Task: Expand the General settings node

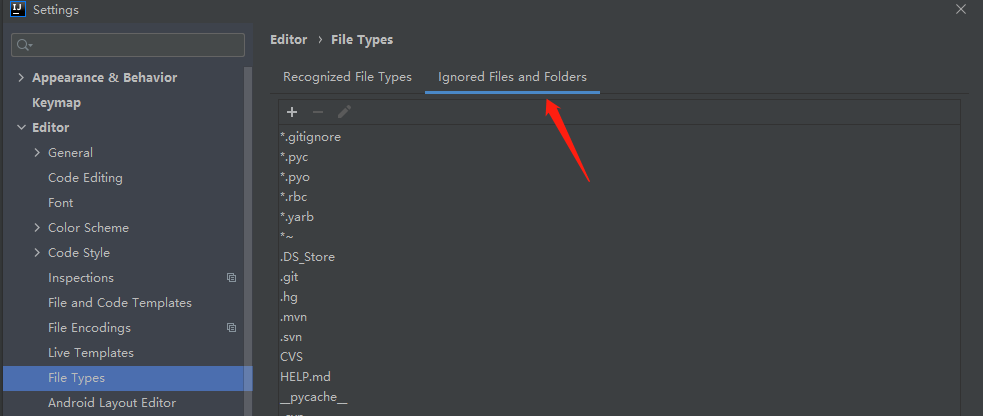Action: coord(37,153)
